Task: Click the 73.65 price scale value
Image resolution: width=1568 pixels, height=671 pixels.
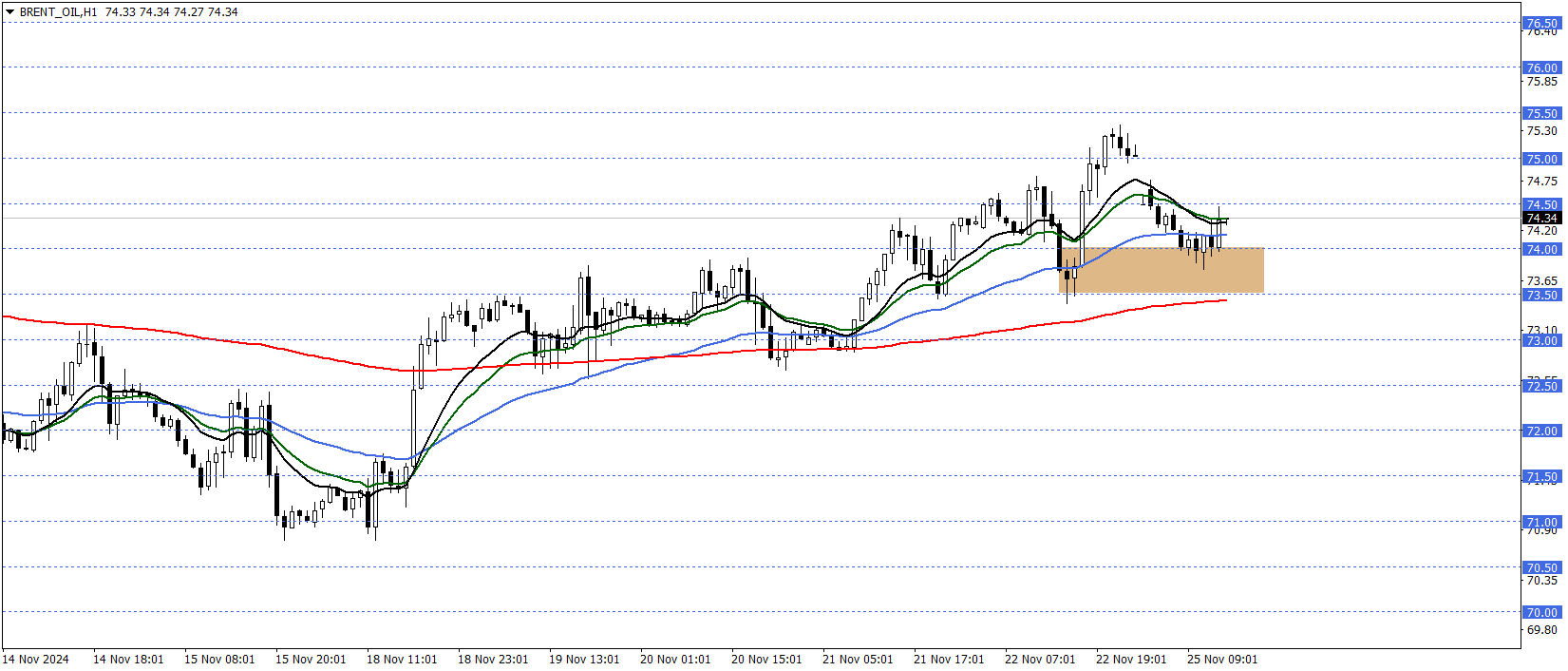Action: 1541,280
